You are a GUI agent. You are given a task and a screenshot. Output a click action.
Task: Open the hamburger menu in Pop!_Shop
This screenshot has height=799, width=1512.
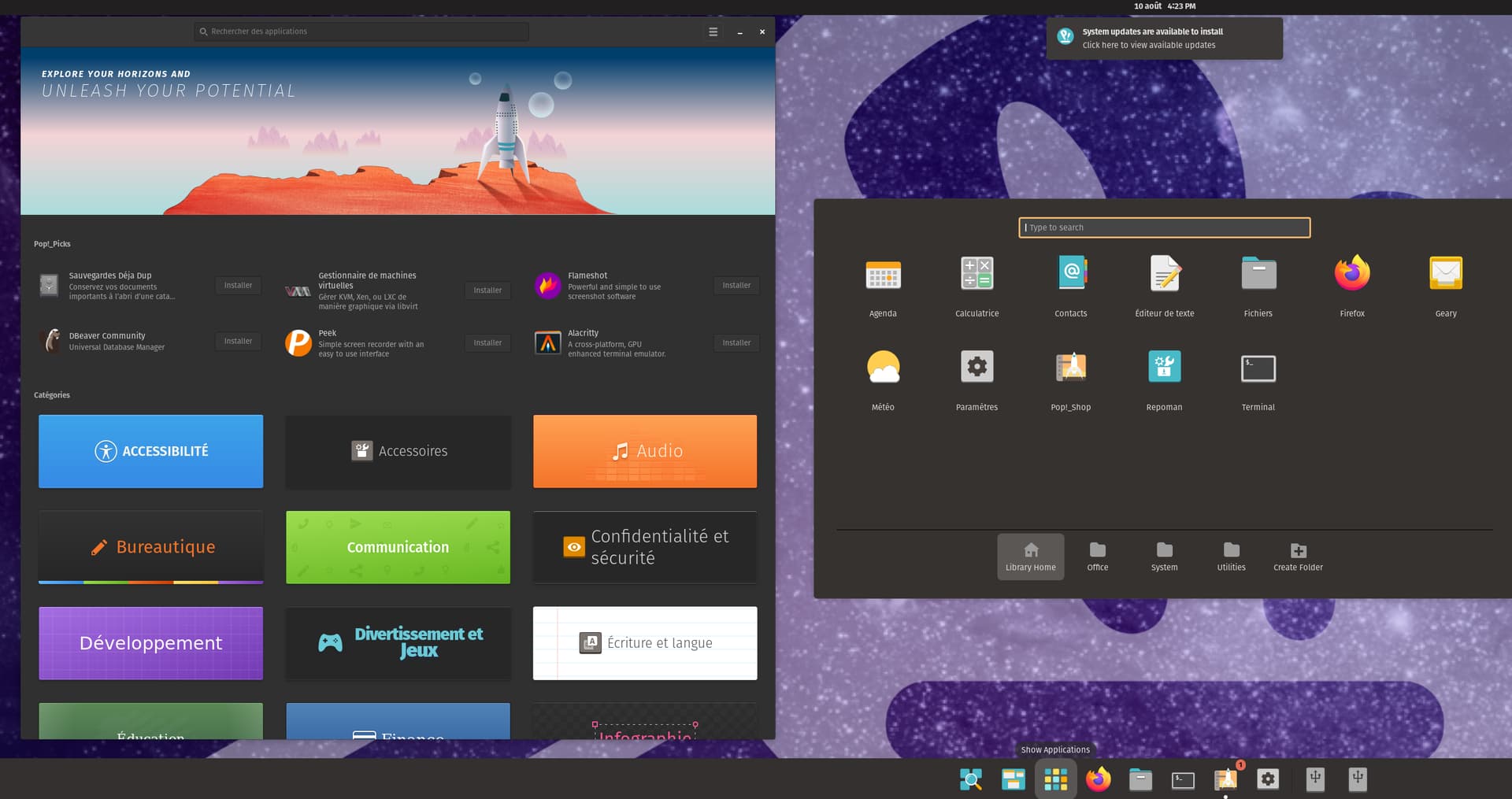click(x=713, y=32)
